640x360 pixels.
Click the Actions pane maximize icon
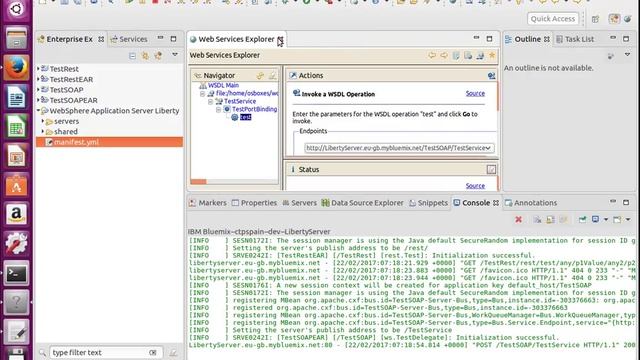click(x=491, y=76)
